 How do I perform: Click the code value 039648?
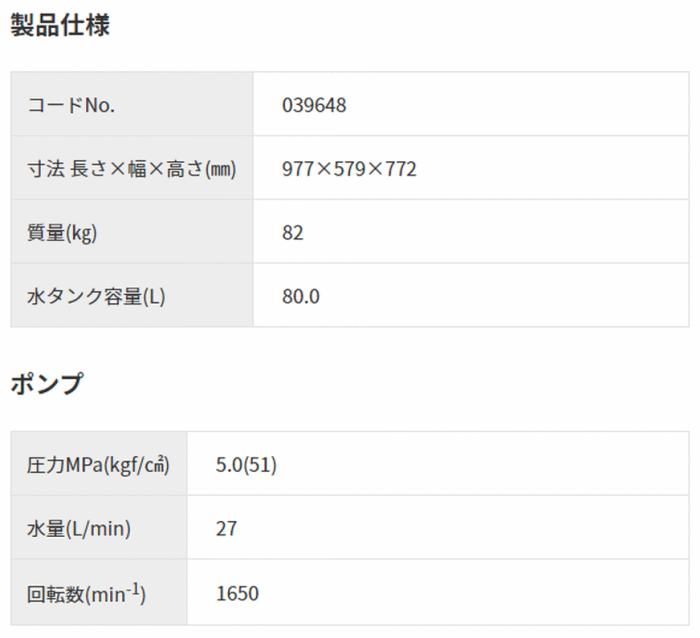[314, 105]
